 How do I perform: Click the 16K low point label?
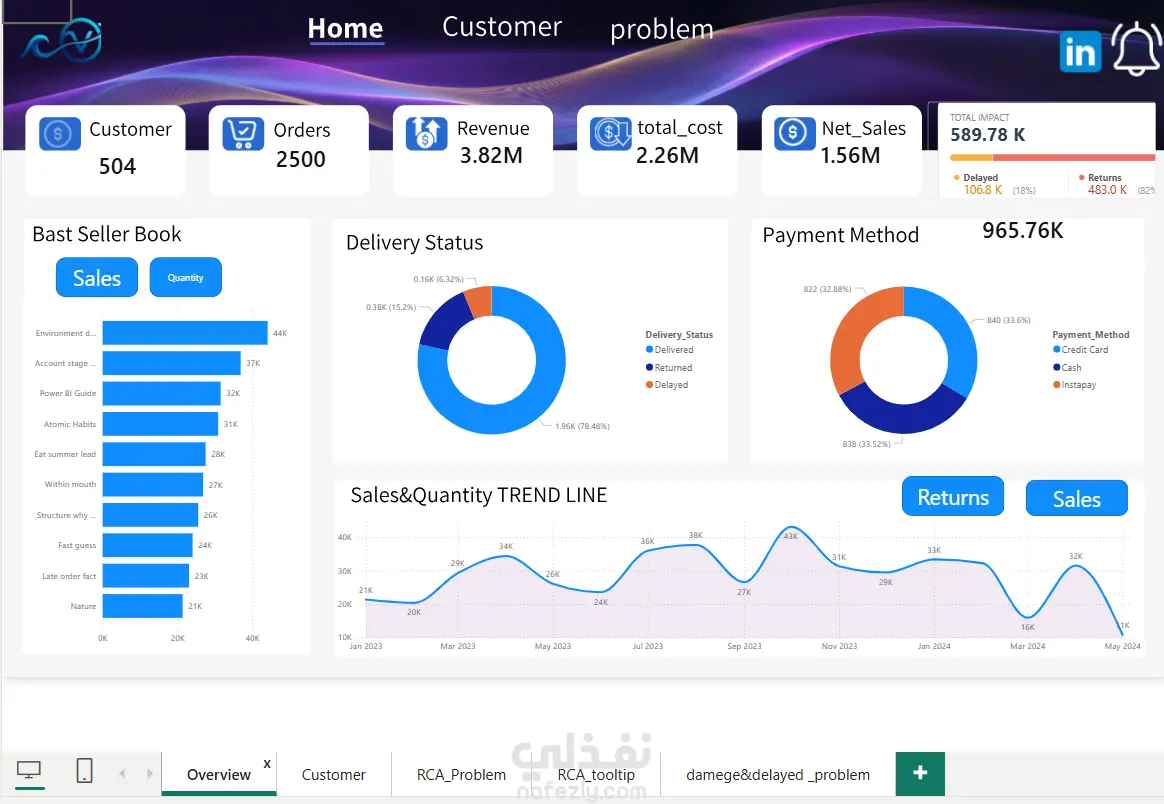pos(1027,627)
